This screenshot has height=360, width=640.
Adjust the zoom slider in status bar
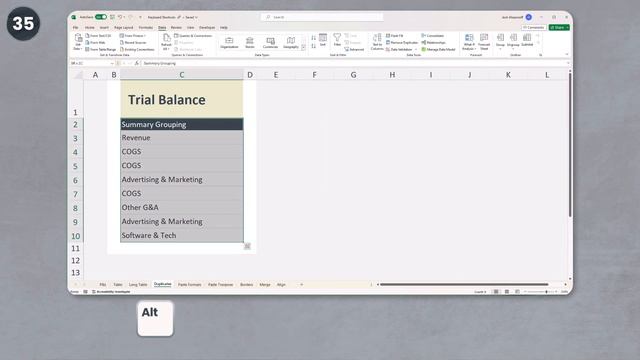pos(540,291)
